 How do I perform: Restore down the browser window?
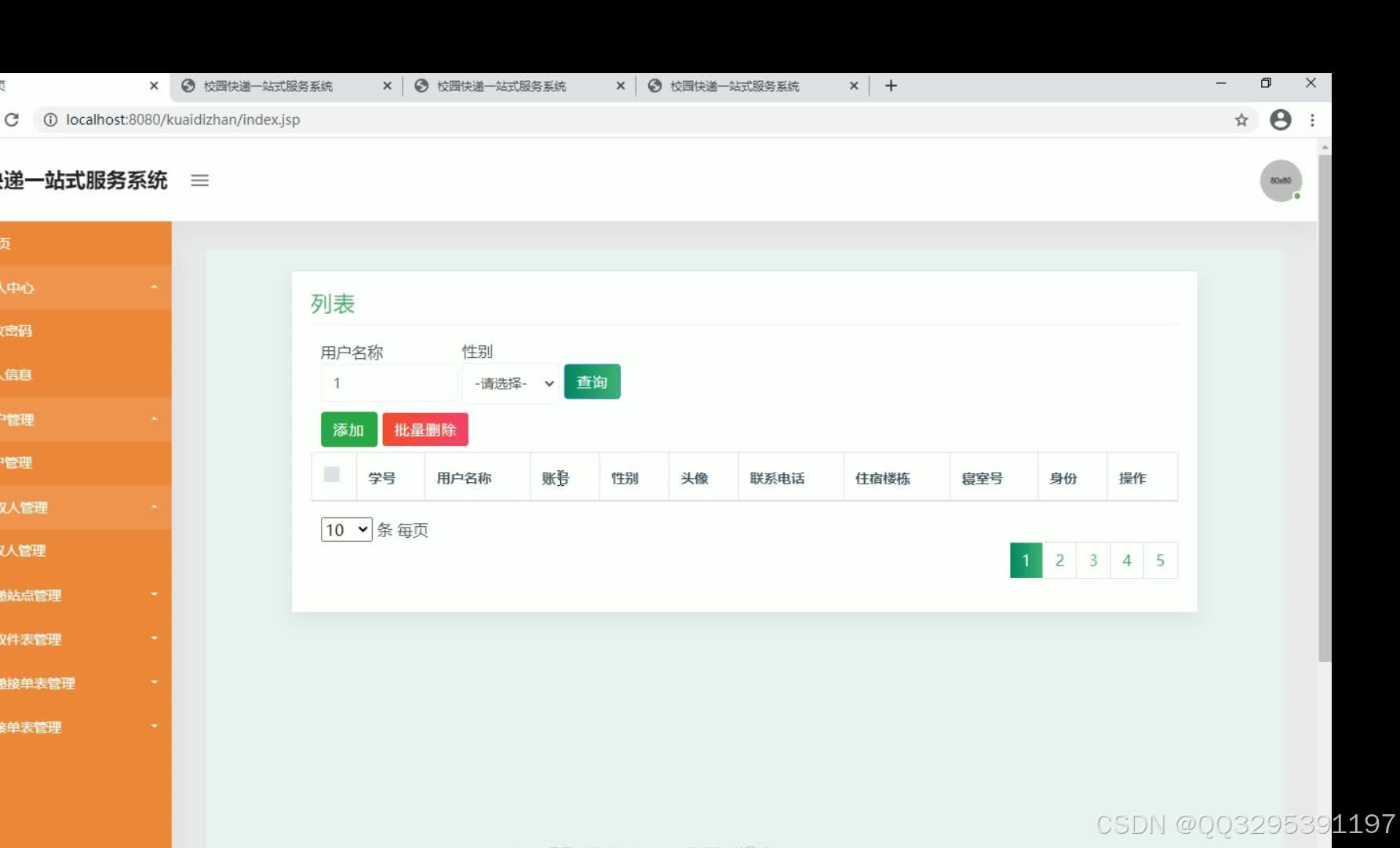(1266, 82)
